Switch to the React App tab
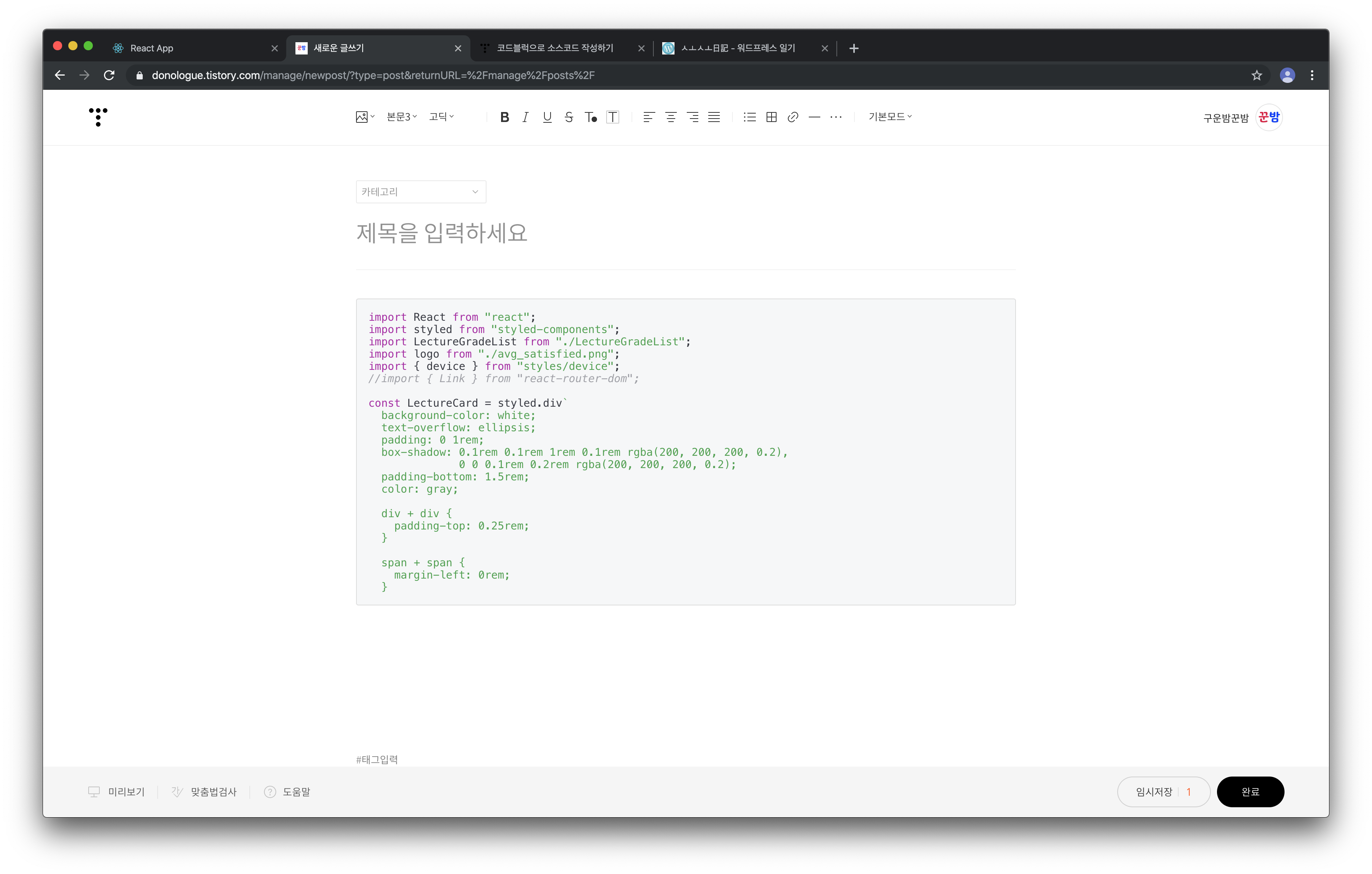This screenshot has width=1372, height=874. pos(188,48)
